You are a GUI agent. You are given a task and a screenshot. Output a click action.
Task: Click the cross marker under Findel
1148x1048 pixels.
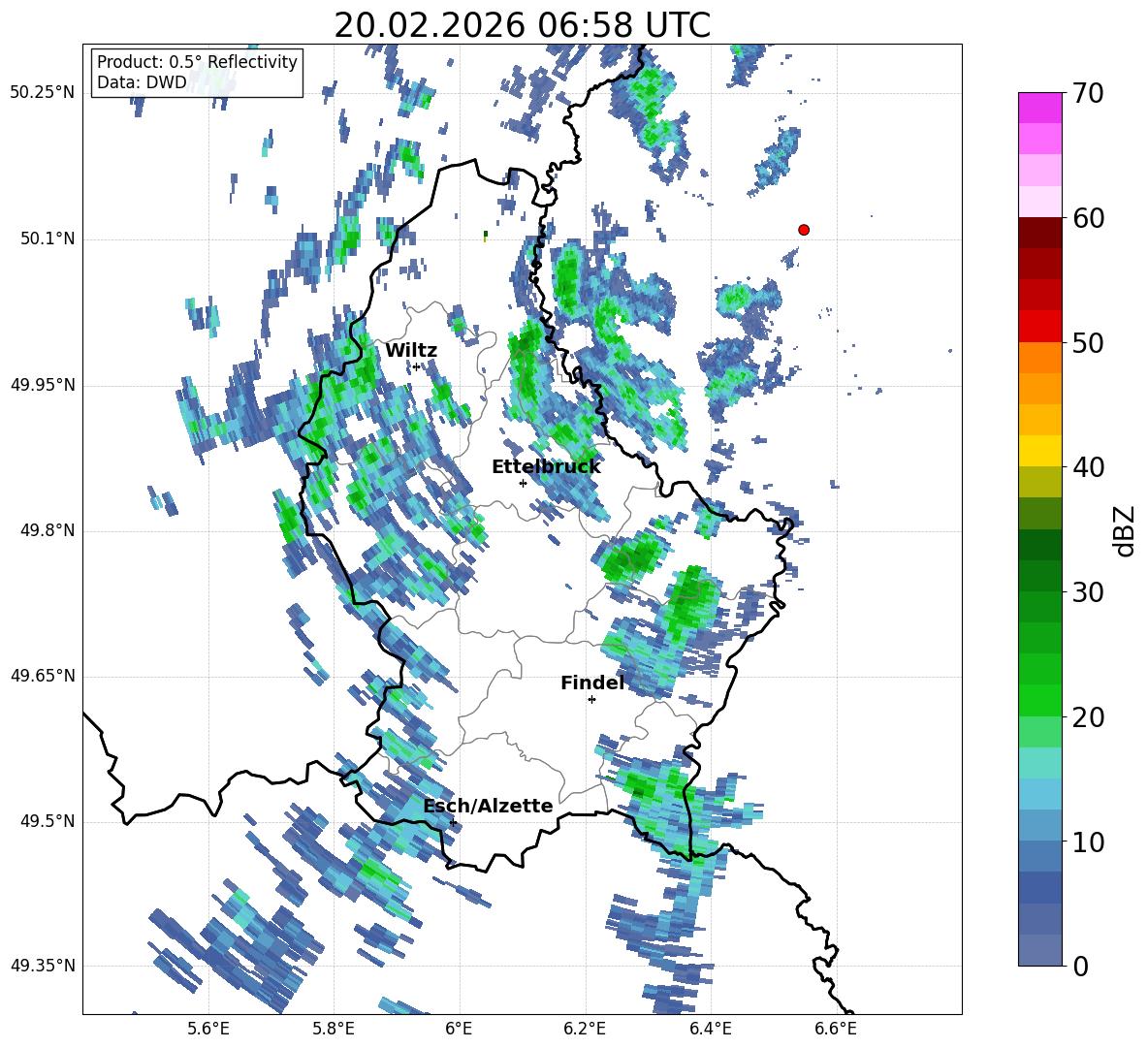(592, 700)
